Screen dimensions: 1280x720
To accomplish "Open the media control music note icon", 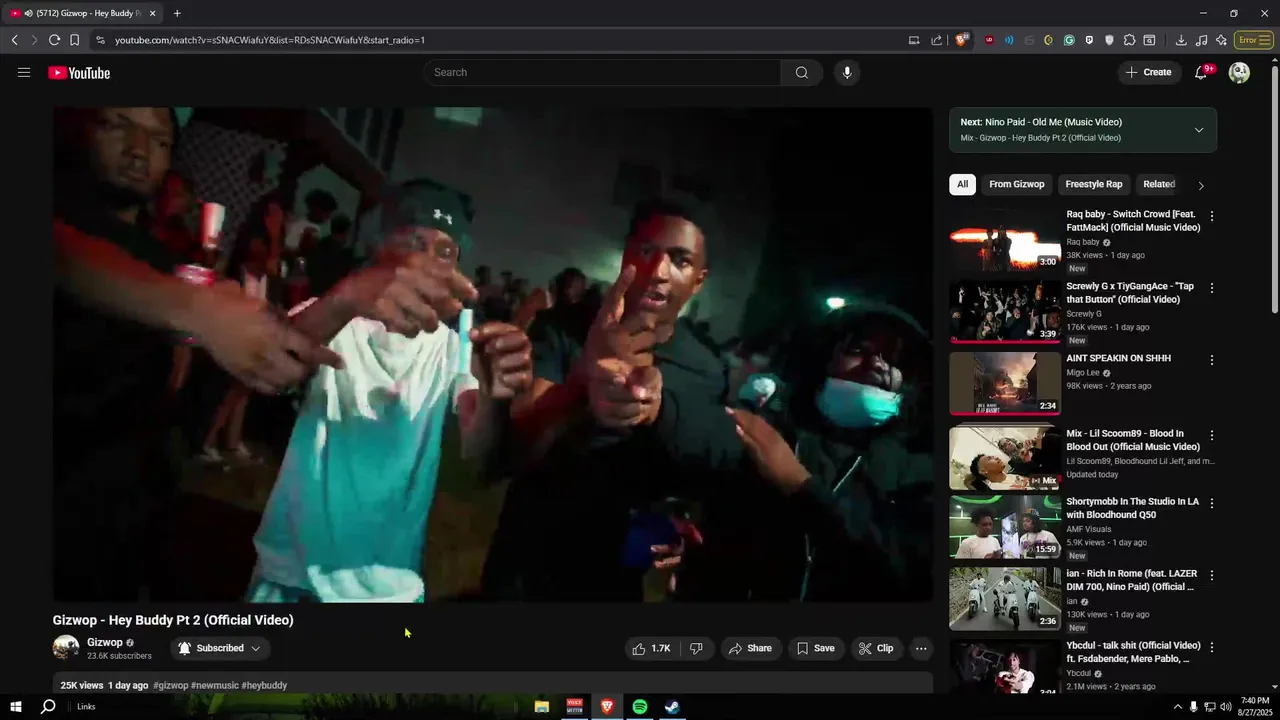I will 1201,40.
